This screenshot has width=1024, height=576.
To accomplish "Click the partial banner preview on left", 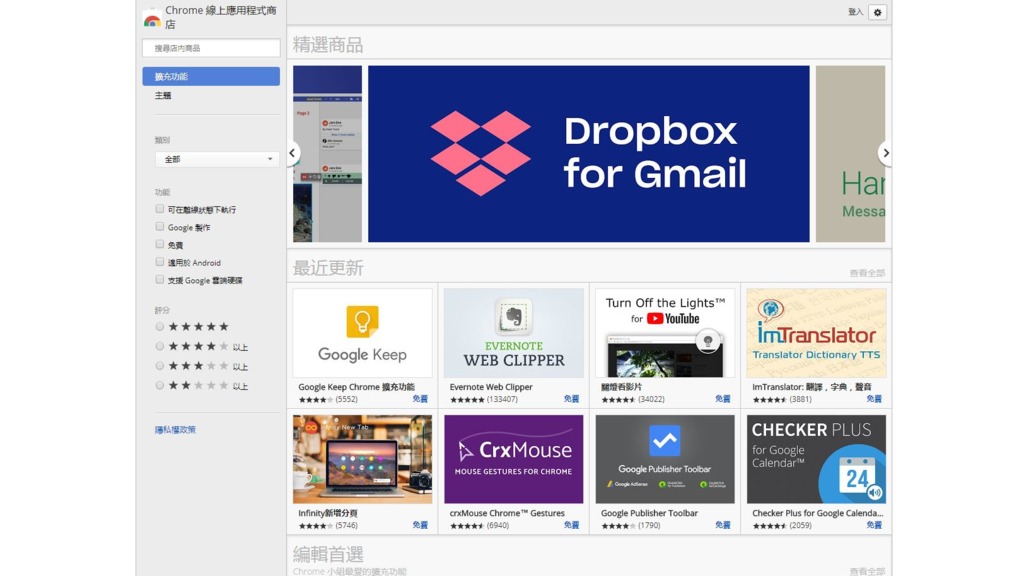I will point(327,153).
